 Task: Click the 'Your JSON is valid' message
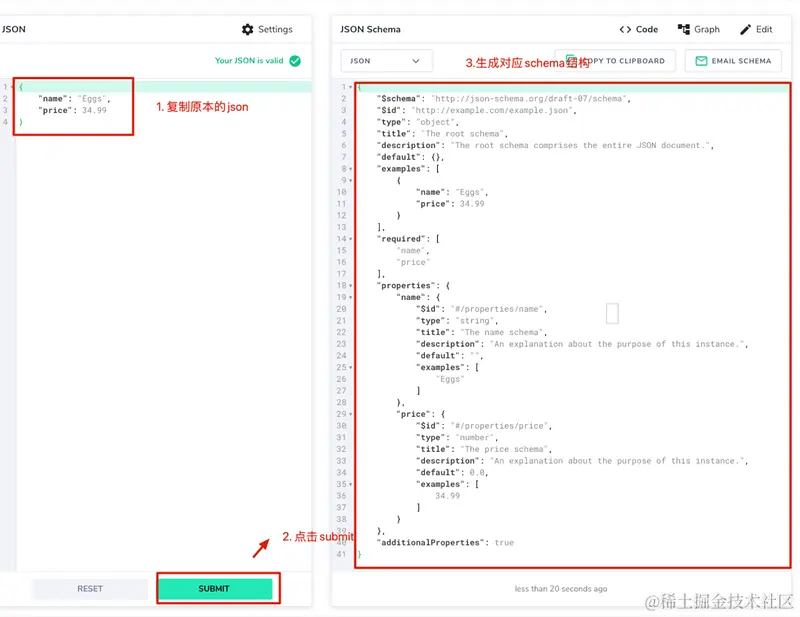[x=249, y=61]
